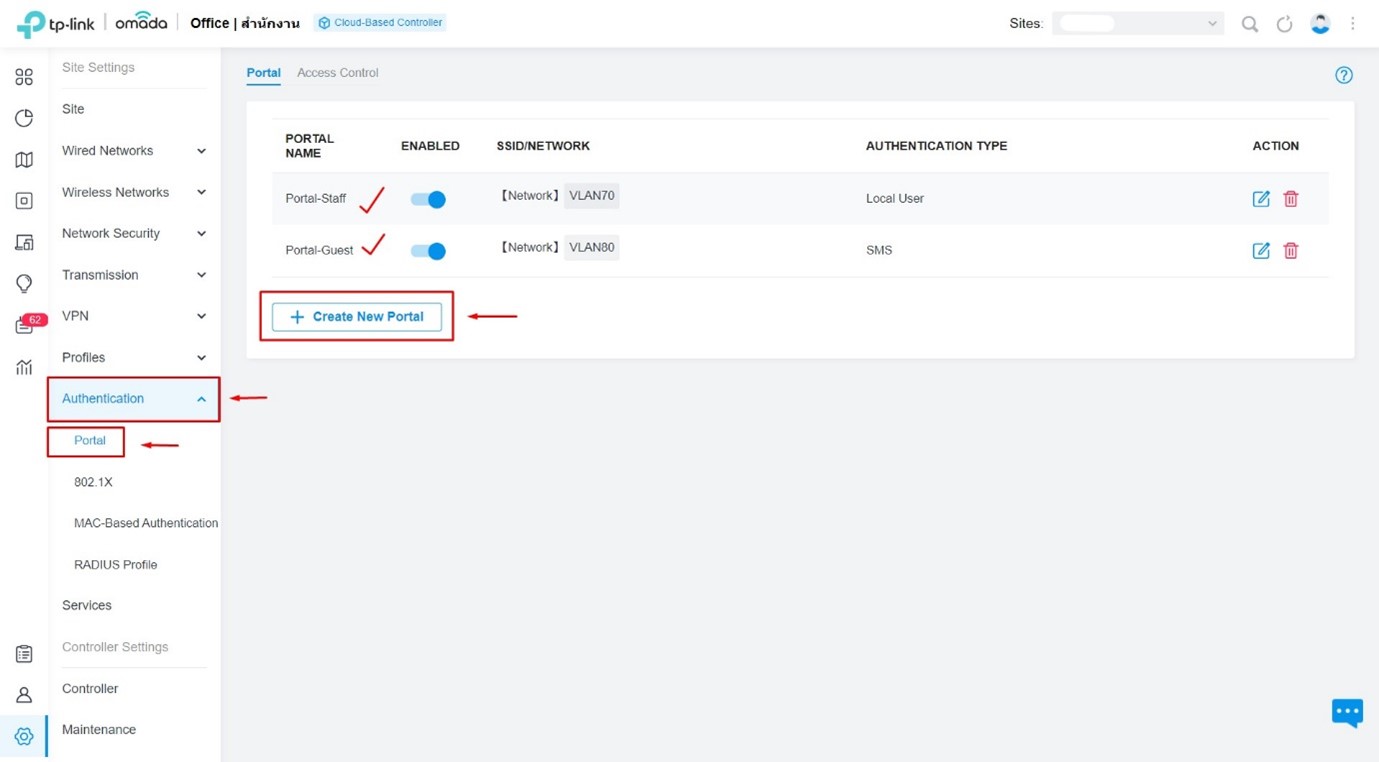
Task: Open RADIUS Profile settings
Action: coord(115,565)
